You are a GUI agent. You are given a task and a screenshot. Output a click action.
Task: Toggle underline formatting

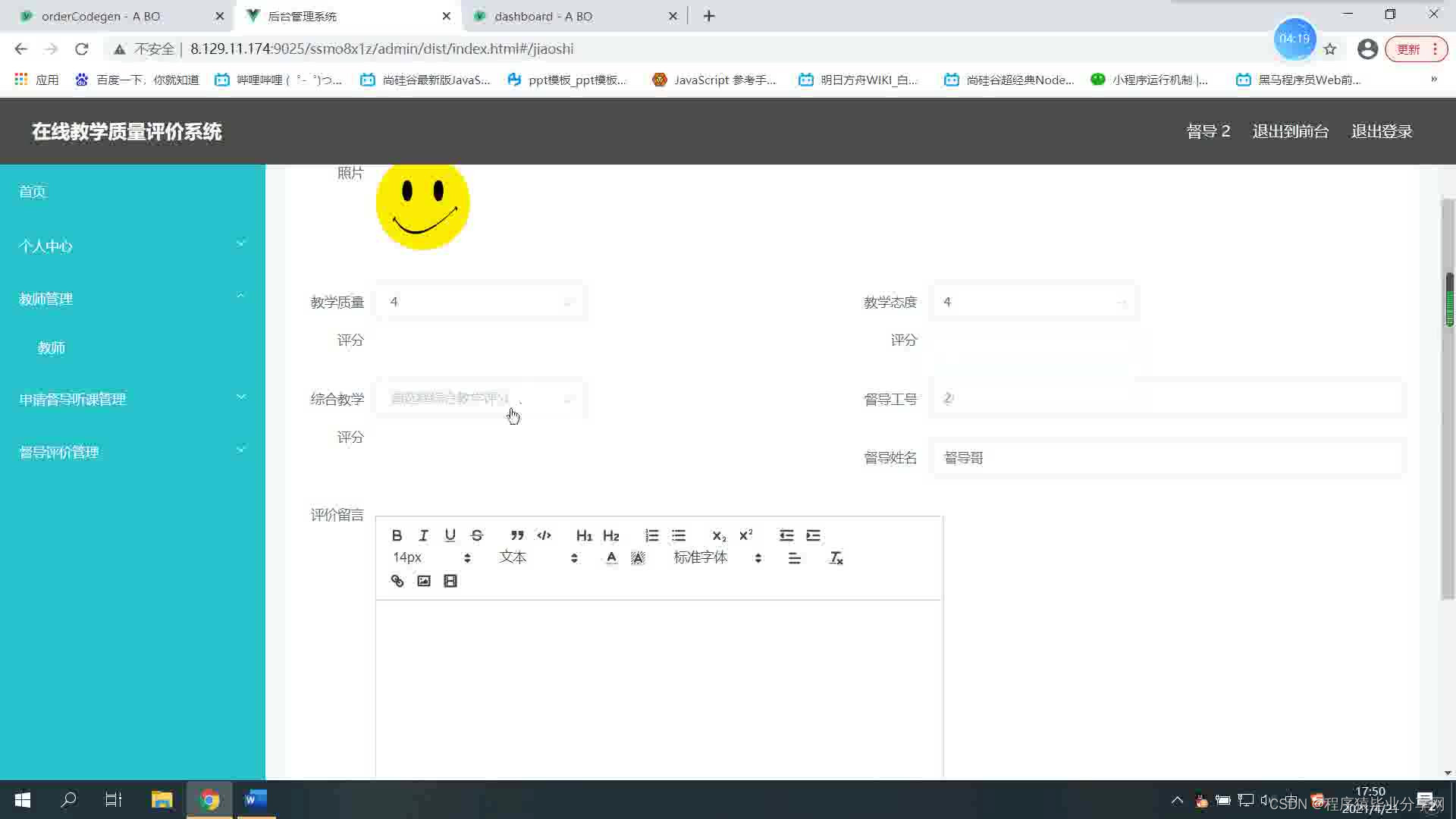point(450,535)
